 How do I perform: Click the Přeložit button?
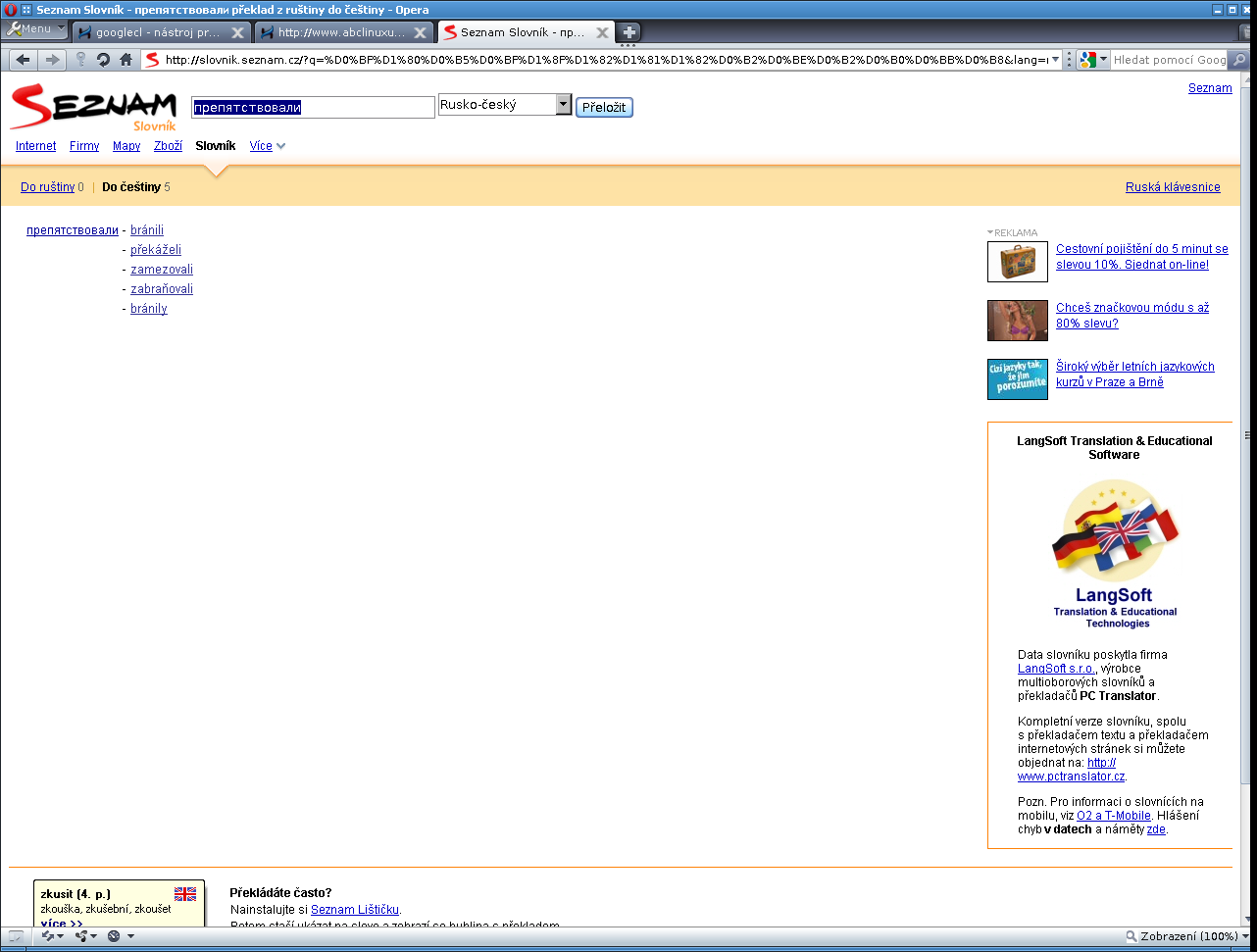[x=604, y=107]
